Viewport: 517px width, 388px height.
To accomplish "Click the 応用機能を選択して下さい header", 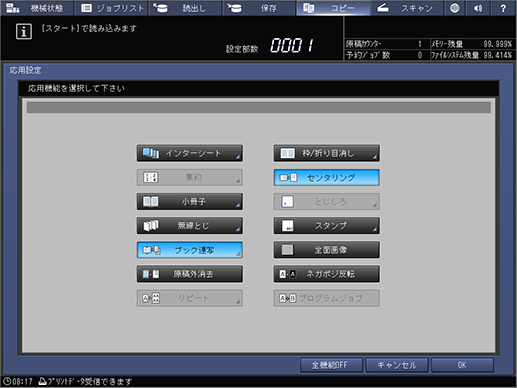I will coord(76,88).
